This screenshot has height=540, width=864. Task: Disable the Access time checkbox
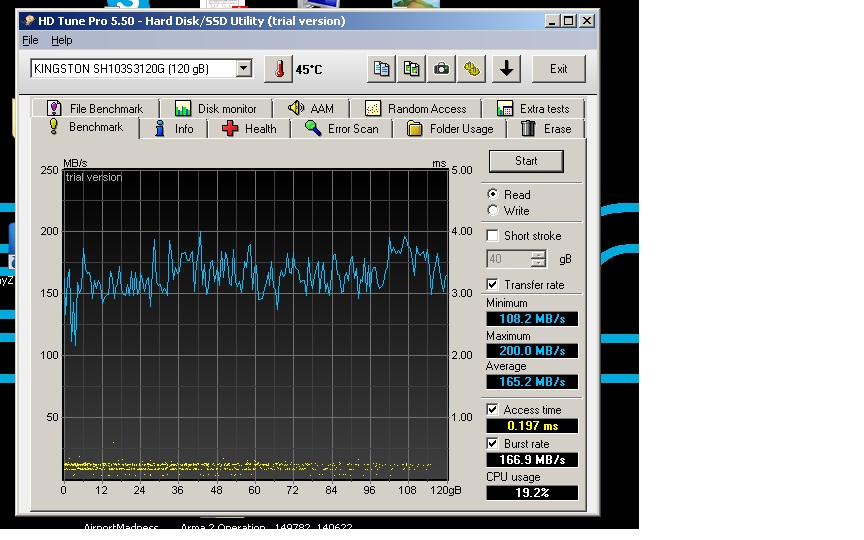click(x=492, y=410)
